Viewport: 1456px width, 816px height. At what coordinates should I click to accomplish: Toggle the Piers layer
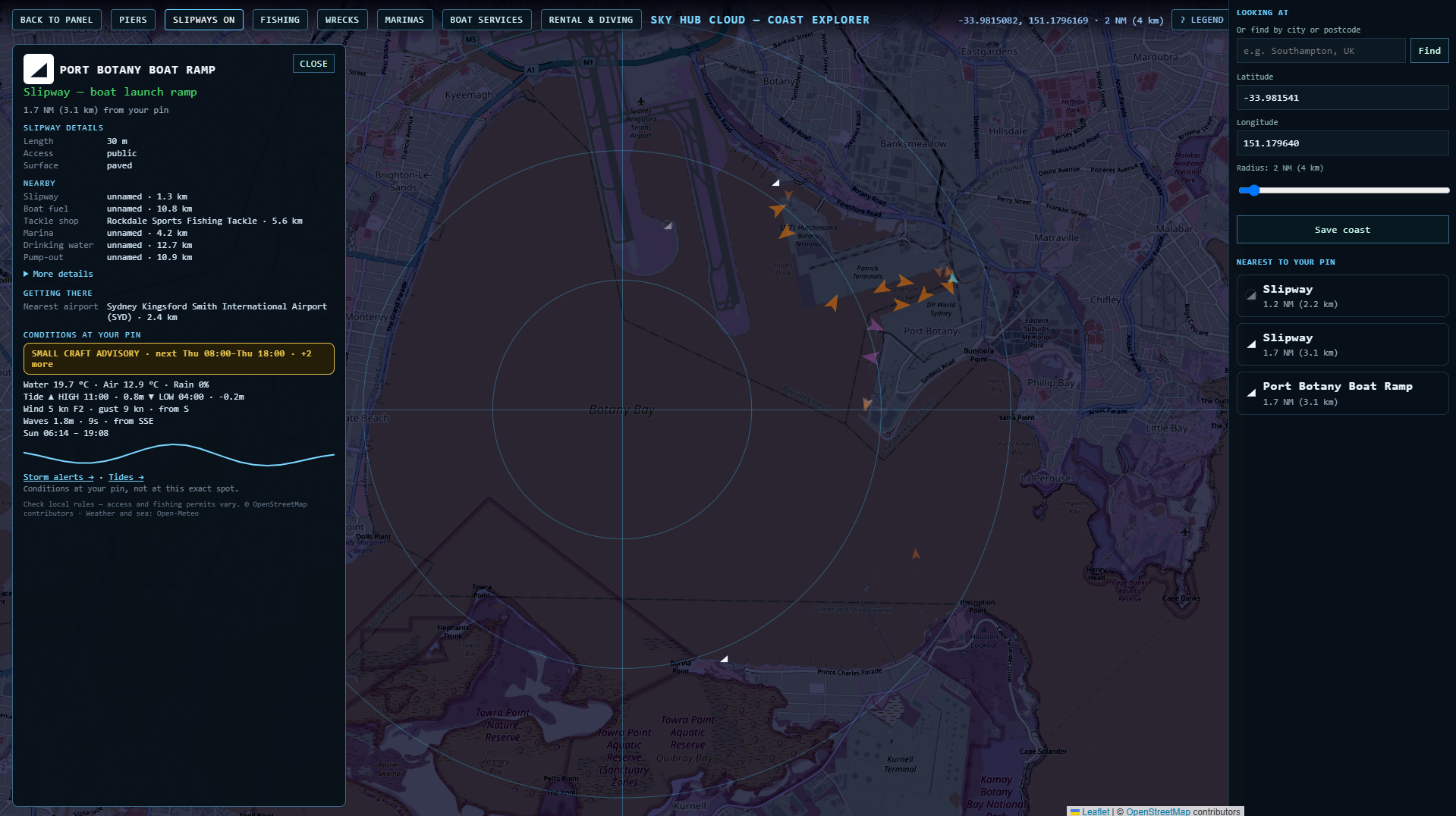click(133, 20)
